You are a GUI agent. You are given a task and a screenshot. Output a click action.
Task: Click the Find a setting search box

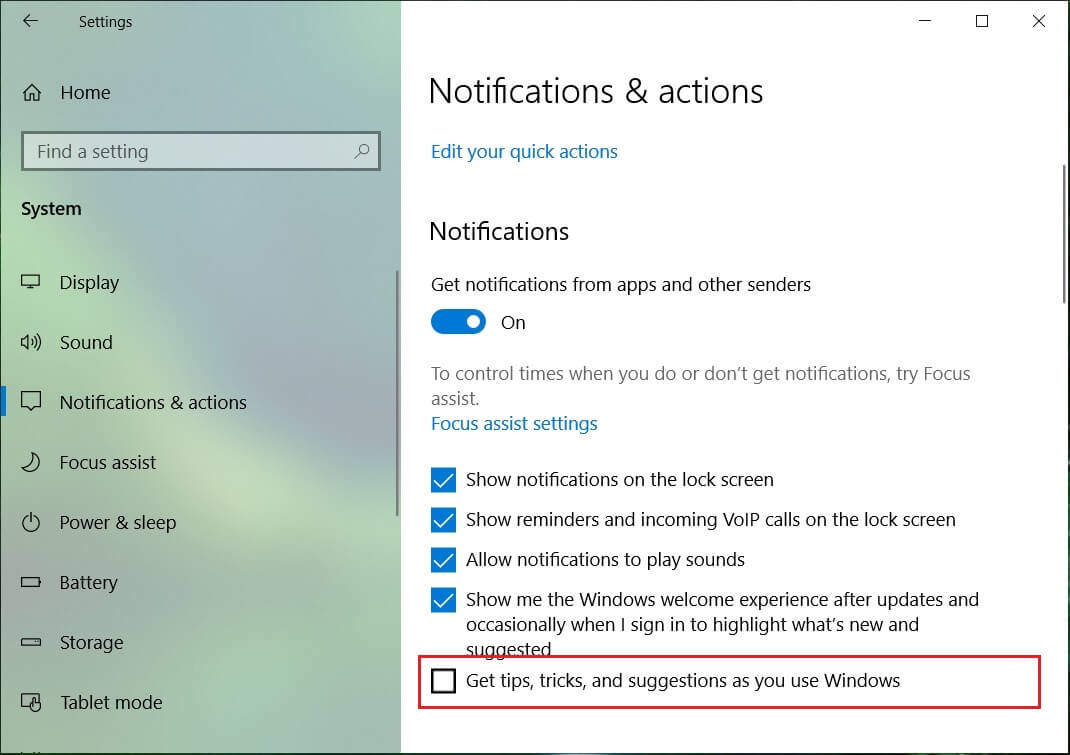tap(201, 151)
